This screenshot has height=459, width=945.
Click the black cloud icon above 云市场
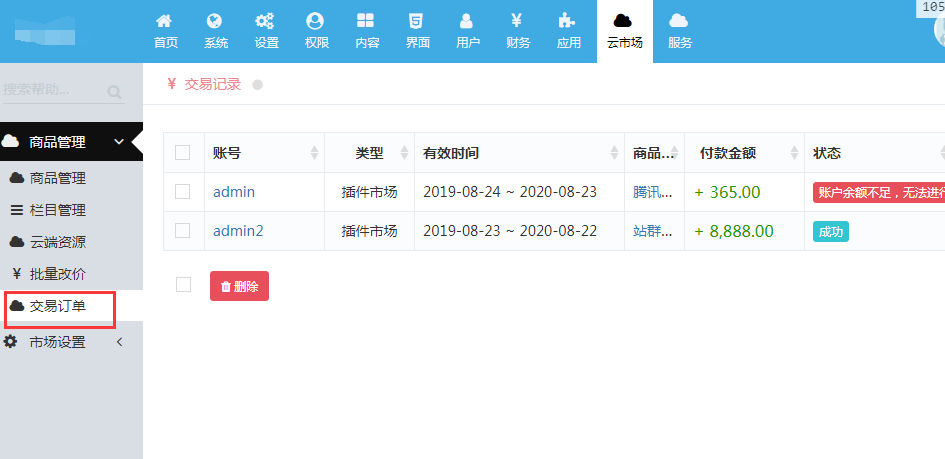623,21
